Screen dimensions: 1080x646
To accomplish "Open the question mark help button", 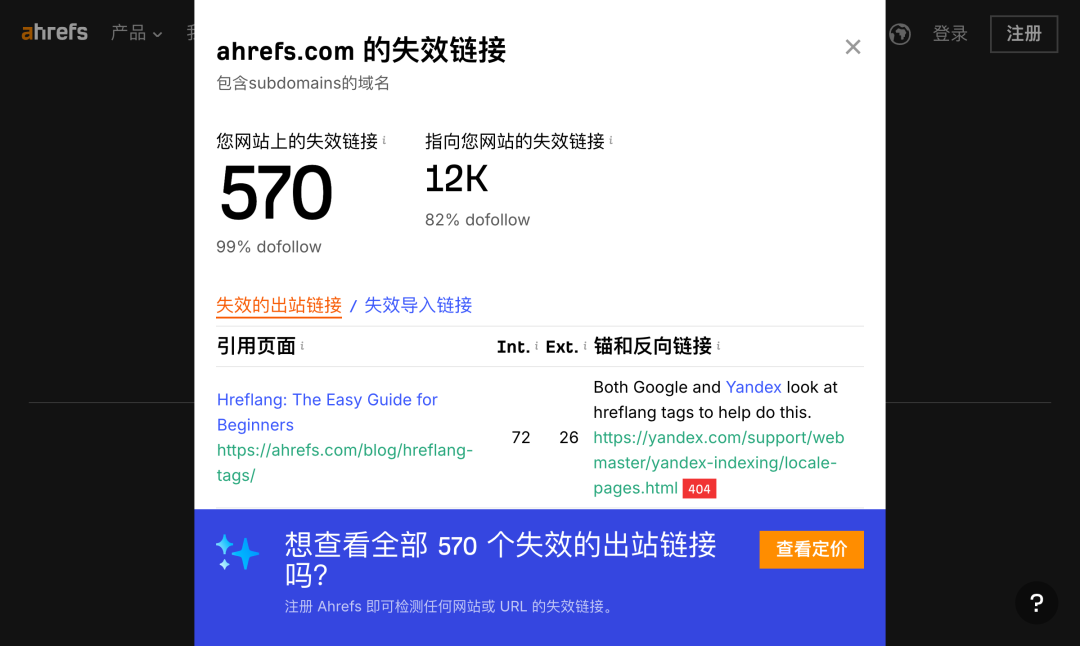I will [1036, 603].
